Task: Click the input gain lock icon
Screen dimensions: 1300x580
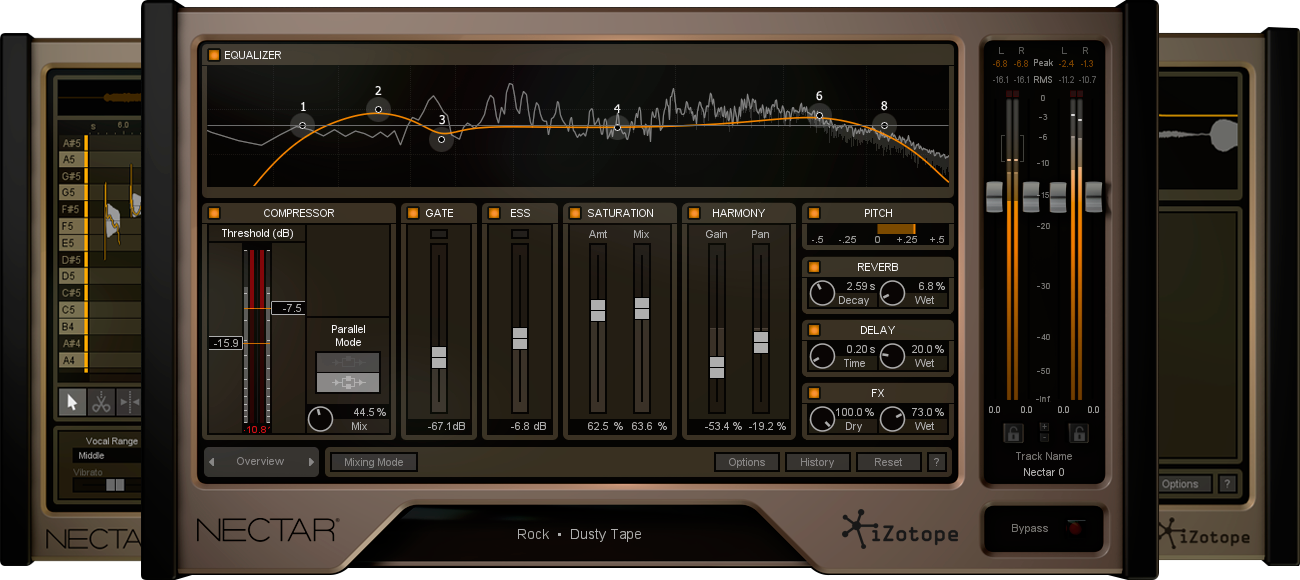Action: click(x=1011, y=433)
